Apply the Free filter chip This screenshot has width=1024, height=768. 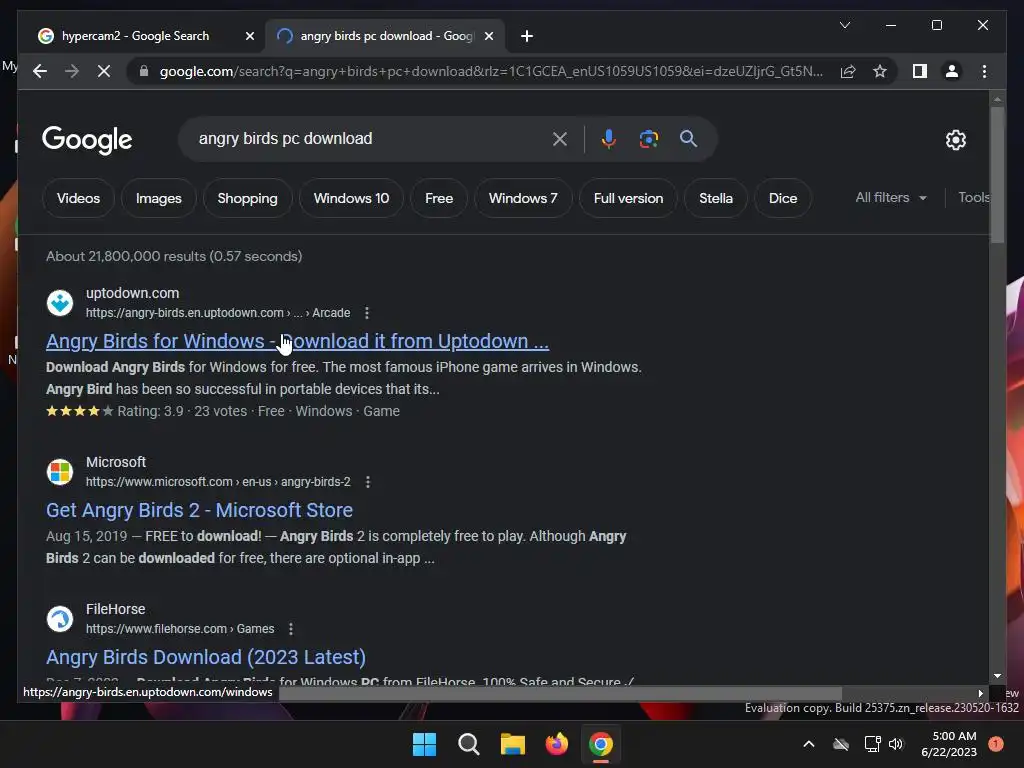(439, 198)
